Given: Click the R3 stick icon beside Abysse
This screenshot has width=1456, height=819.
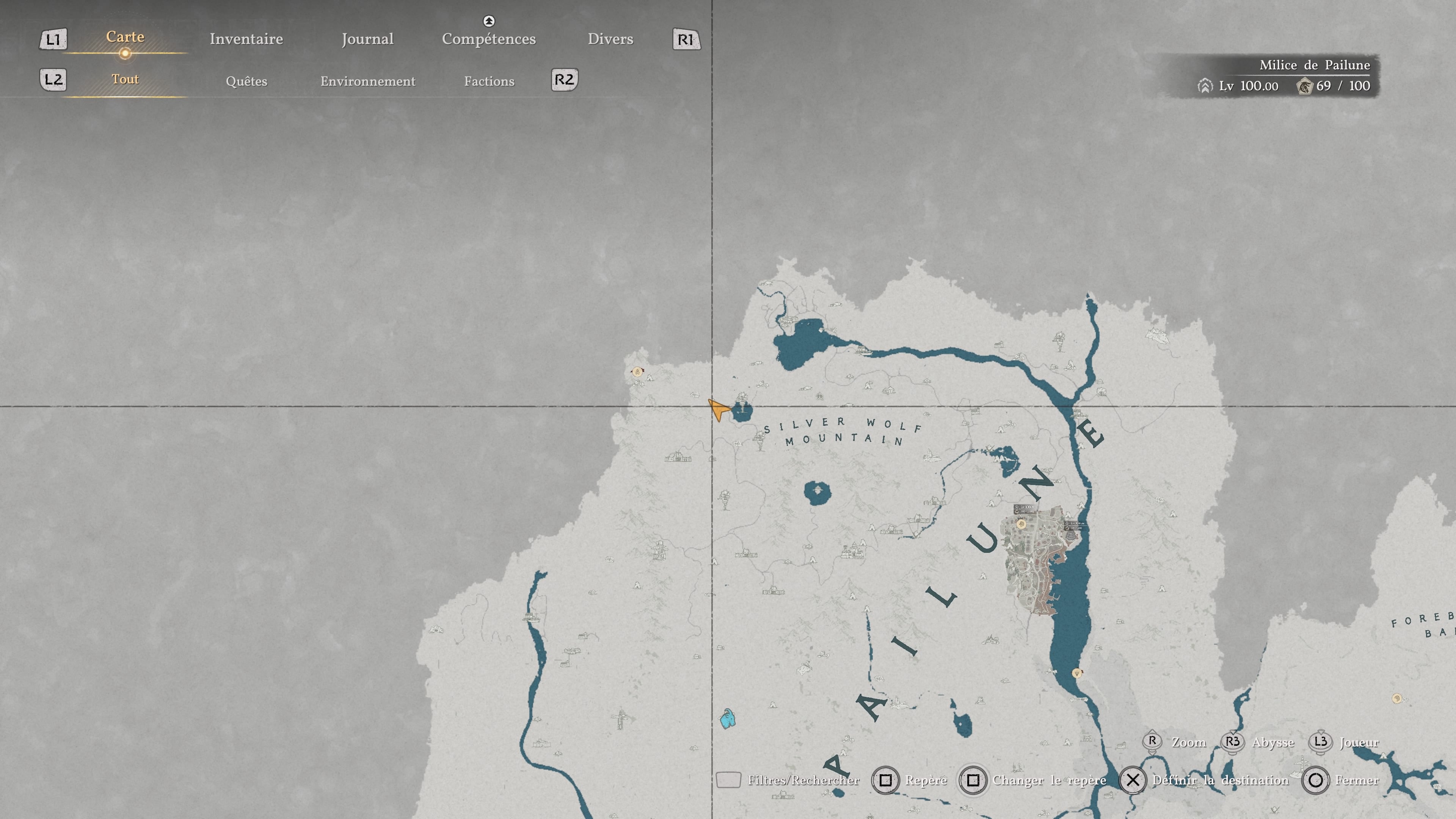Looking at the screenshot, I should pyautogui.click(x=1232, y=742).
